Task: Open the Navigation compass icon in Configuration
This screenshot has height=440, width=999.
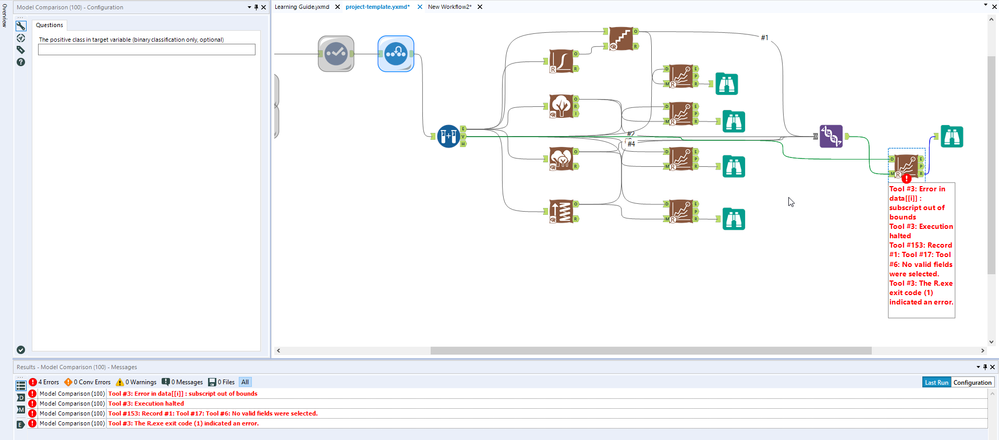Action: tap(20, 38)
